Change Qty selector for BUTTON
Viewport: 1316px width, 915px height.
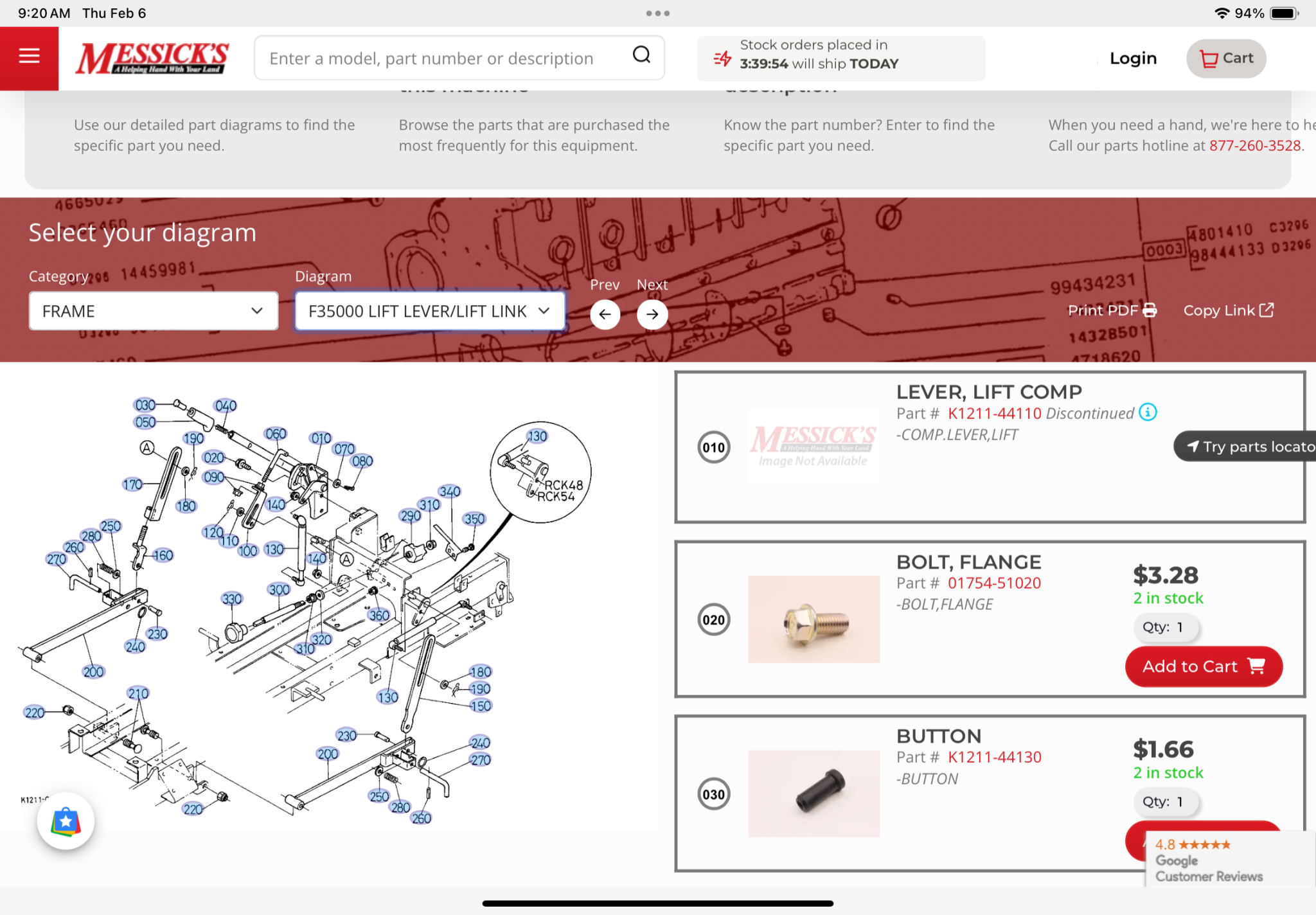click(1165, 802)
